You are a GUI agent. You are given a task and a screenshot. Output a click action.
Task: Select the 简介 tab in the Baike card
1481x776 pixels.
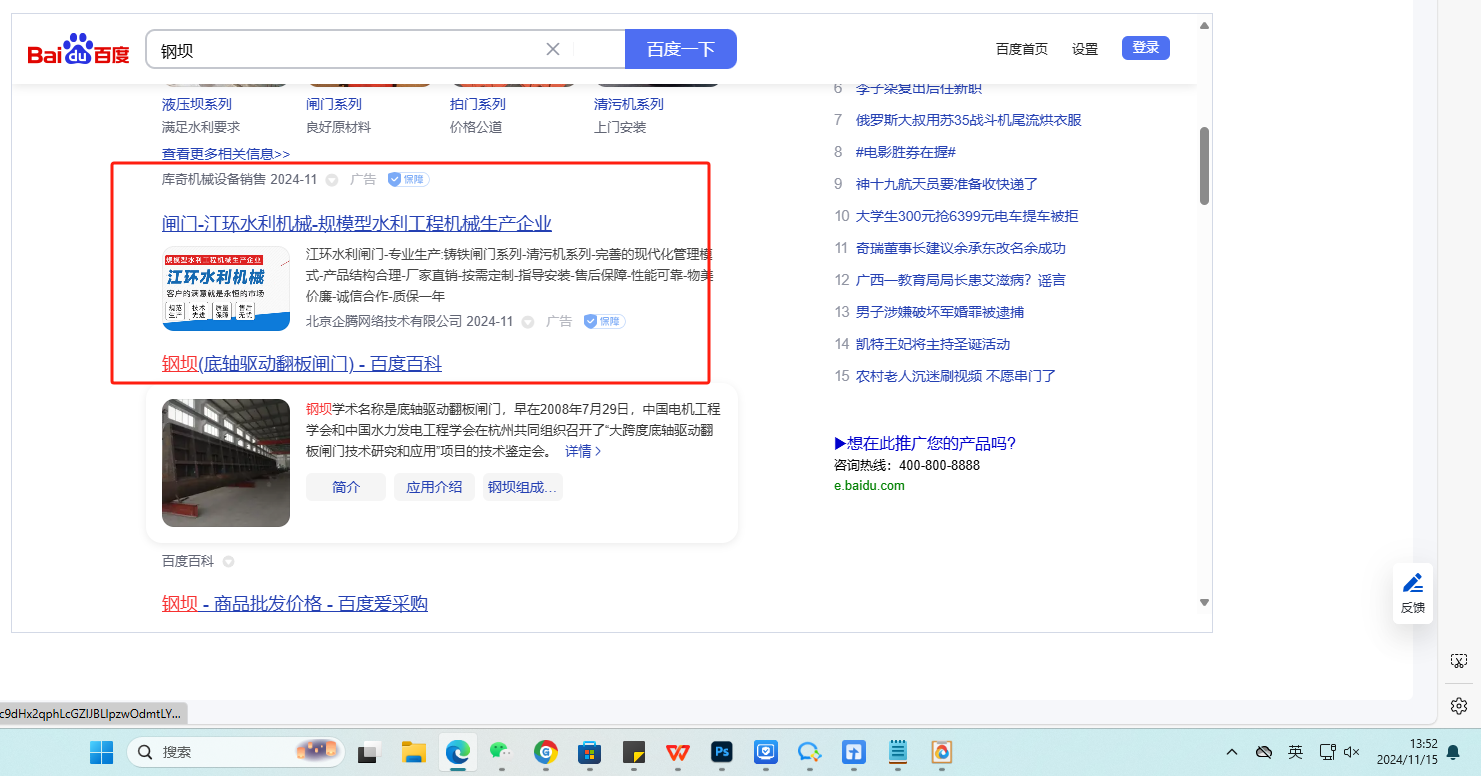click(x=346, y=487)
